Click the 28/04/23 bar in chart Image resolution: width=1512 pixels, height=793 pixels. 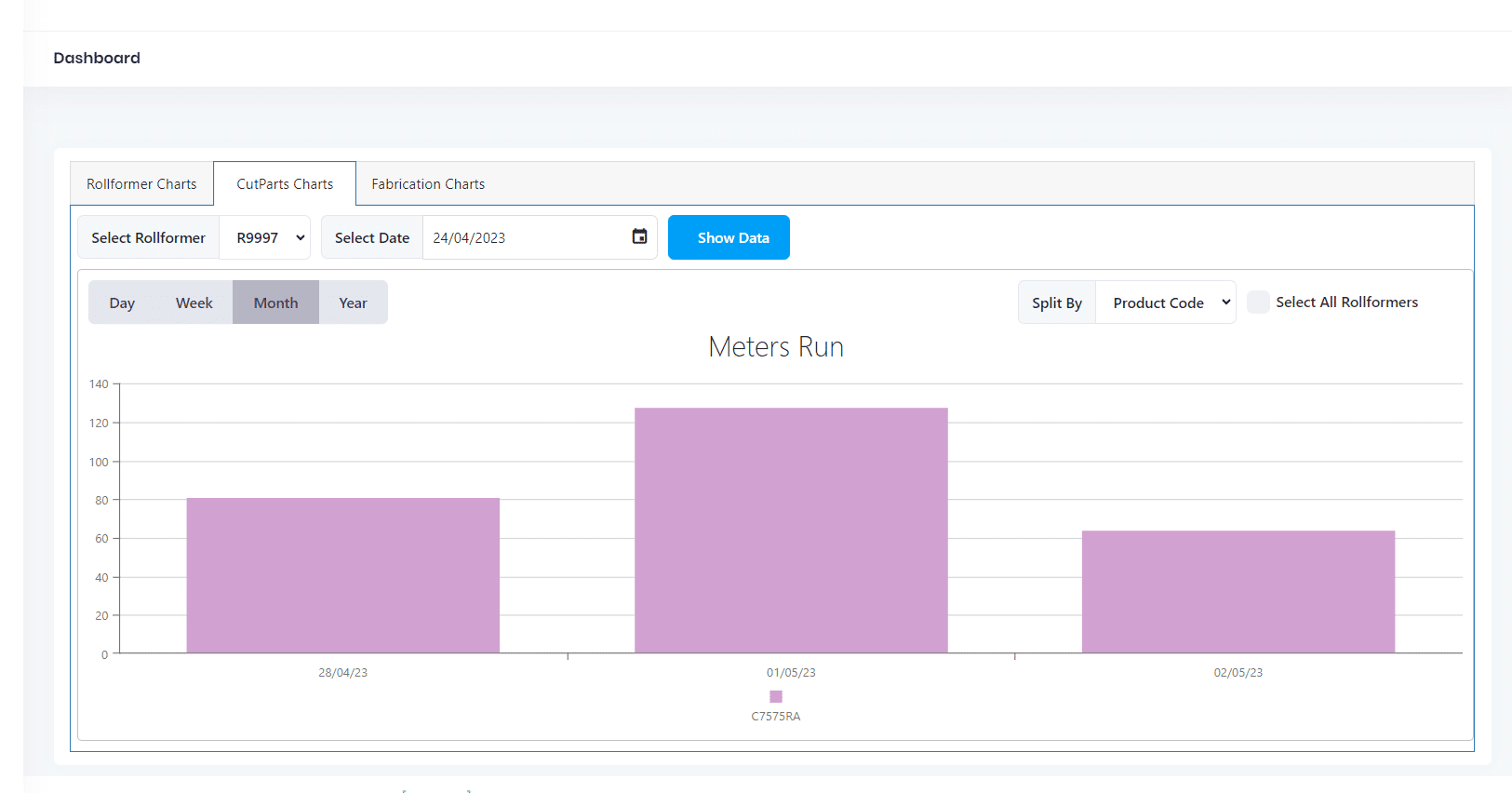pyautogui.click(x=342, y=575)
